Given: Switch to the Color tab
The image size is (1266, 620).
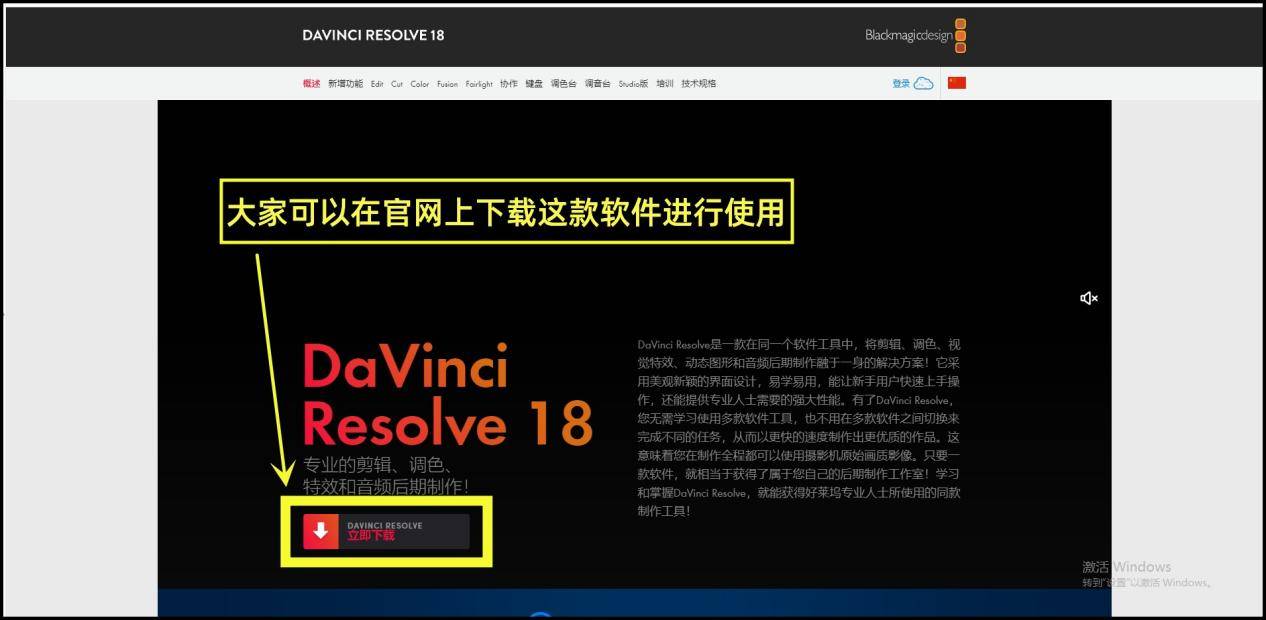Looking at the screenshot, I should click(420, 84).
